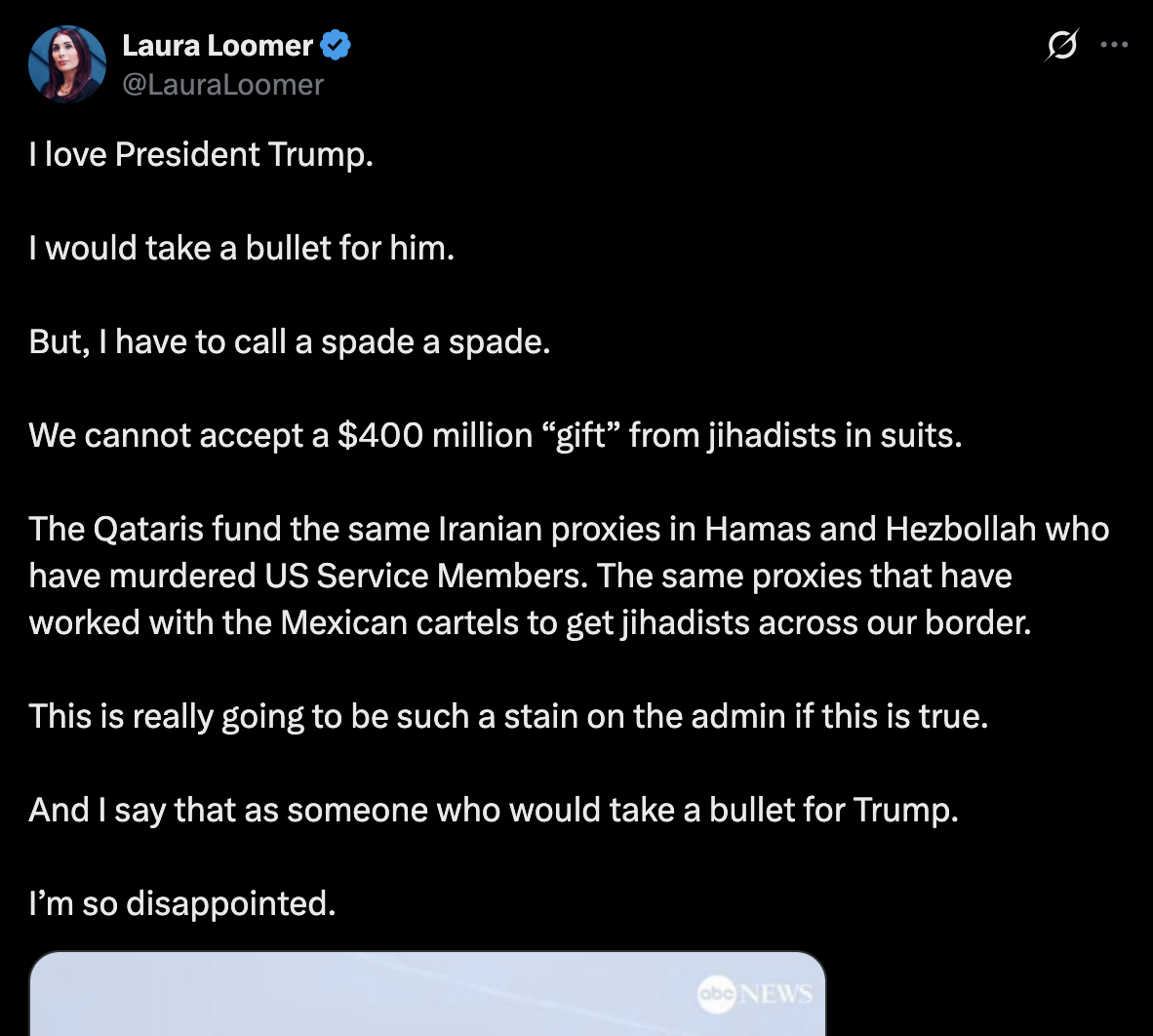Click the blue verified badge
The width and height of the screenshot is (1153, 1036).
[x=336, y=45]
